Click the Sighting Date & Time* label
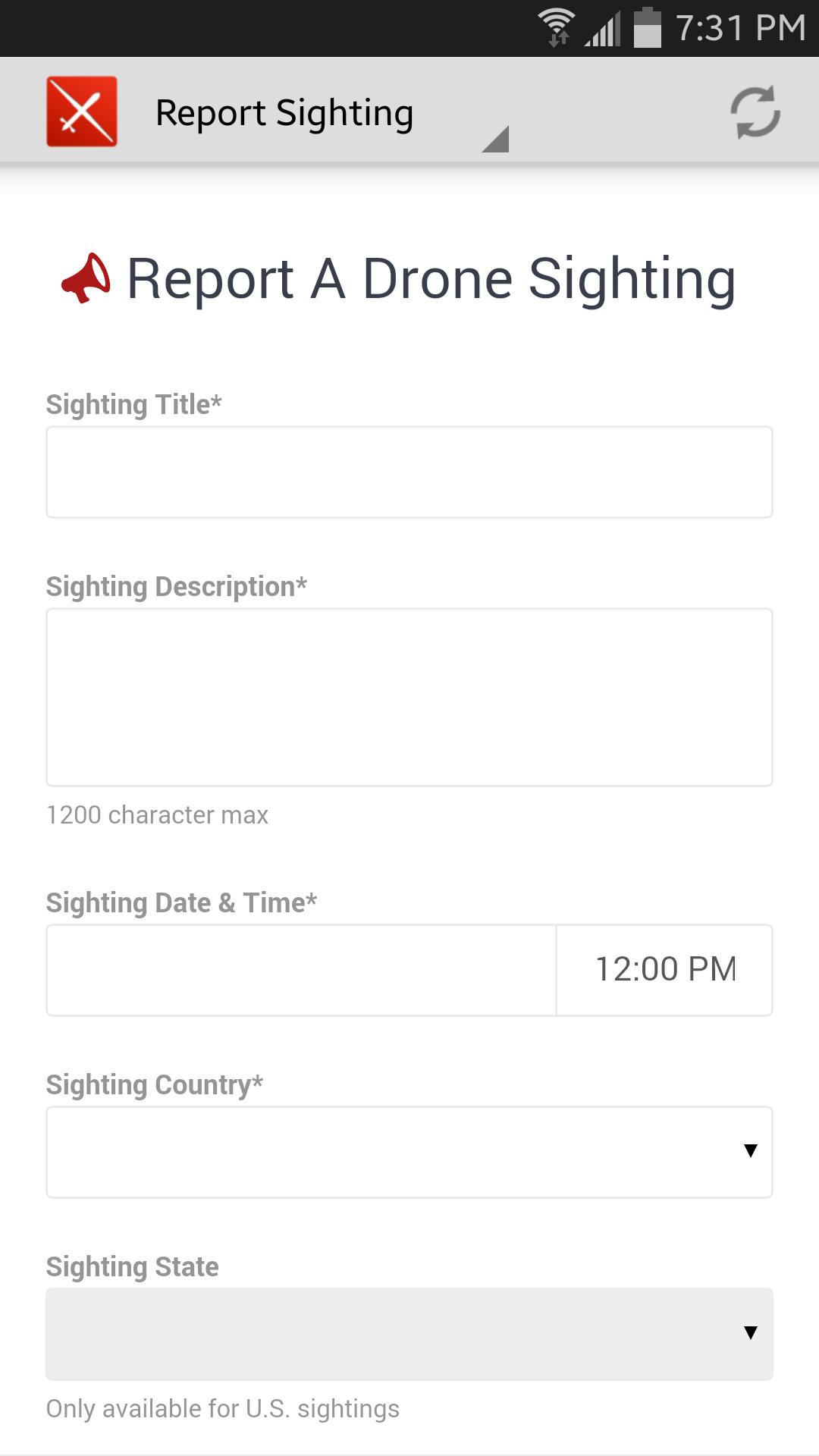The width and height of the screenshot is (819, 1456). tap(181, 902)
